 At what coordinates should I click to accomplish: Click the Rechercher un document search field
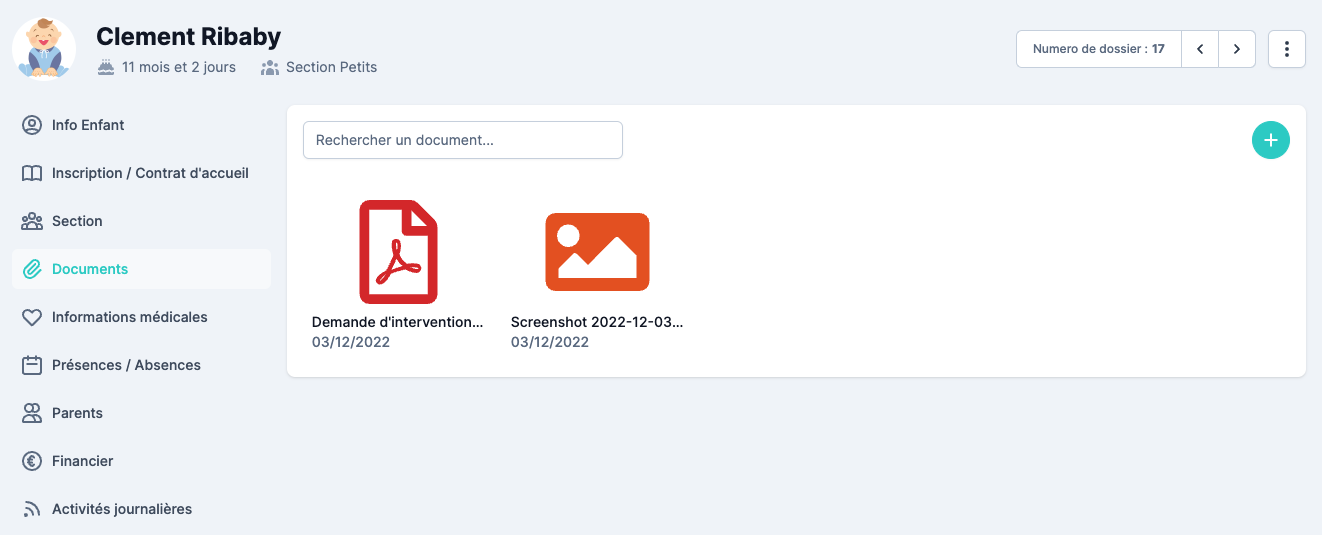point(462,140)
